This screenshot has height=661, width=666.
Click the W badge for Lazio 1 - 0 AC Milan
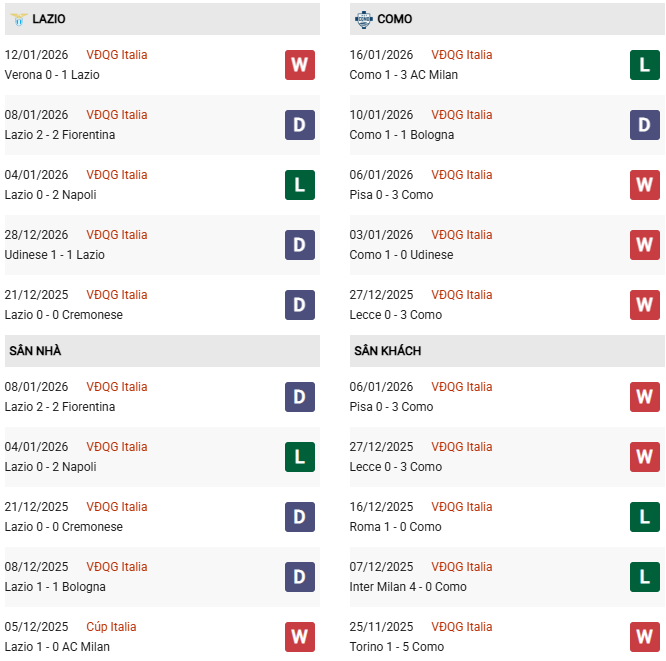[300, 637]
